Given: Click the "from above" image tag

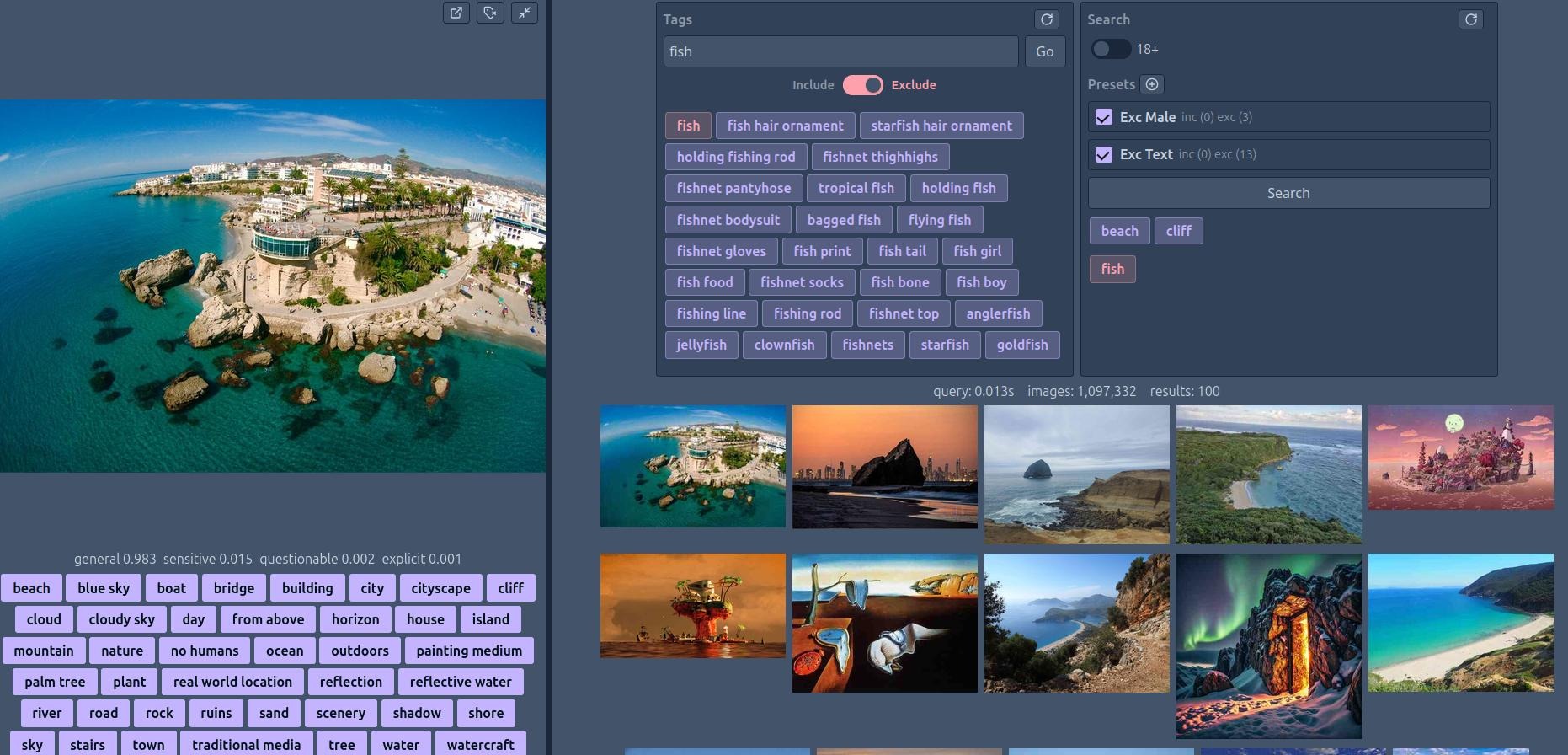Looking at the screenshot, I should (268, 619).
